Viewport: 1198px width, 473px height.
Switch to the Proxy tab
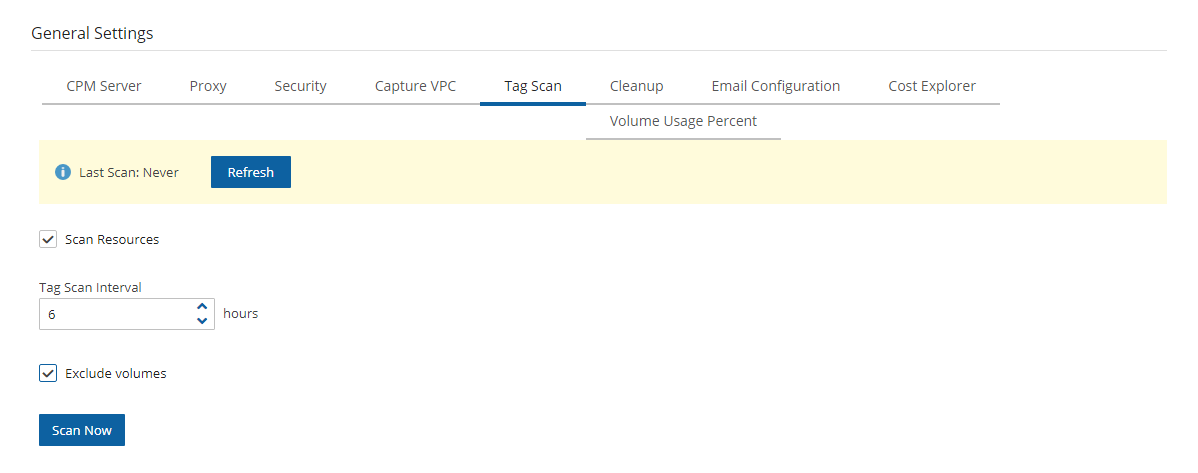pyautogui.click(x=208, y=86)
